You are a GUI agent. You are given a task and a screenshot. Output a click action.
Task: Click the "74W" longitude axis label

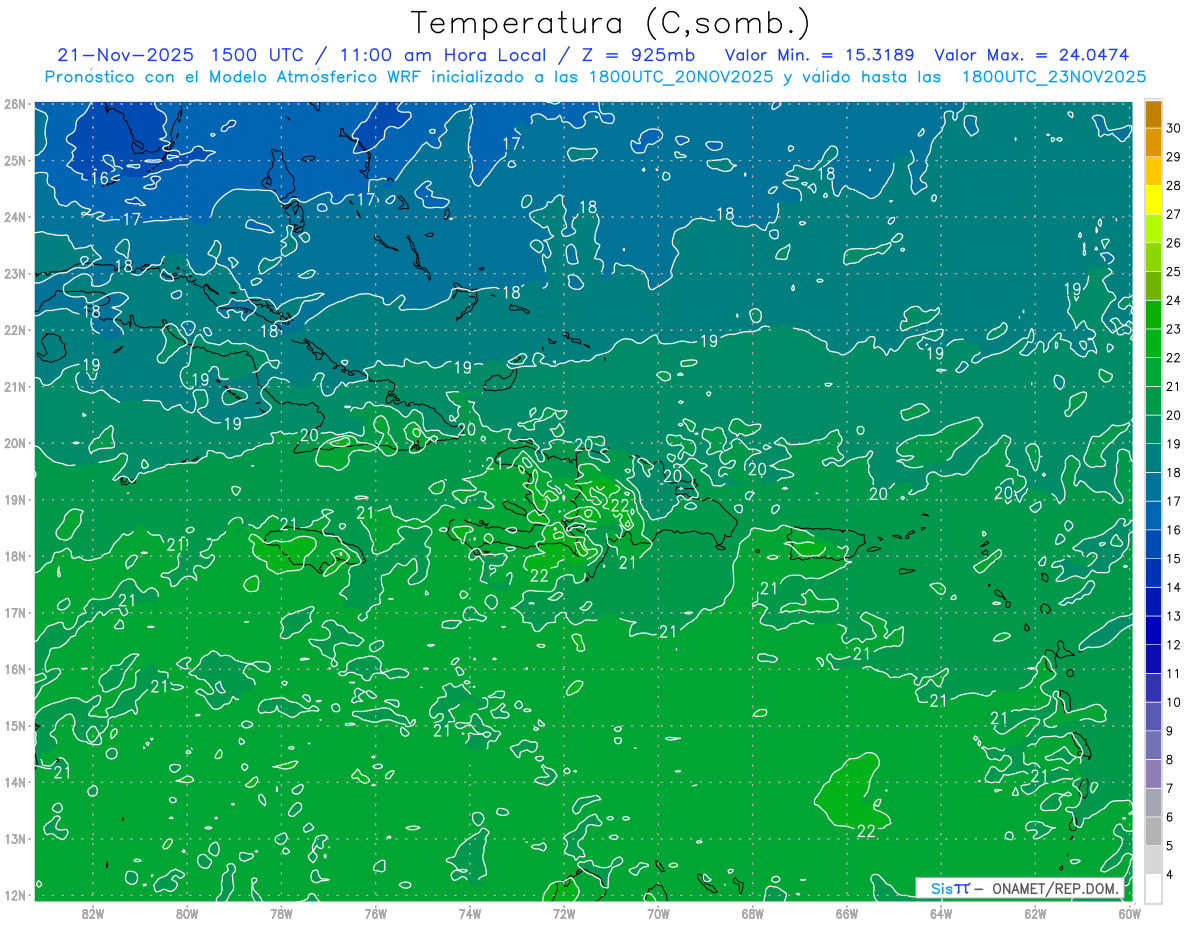click(469, 913)
